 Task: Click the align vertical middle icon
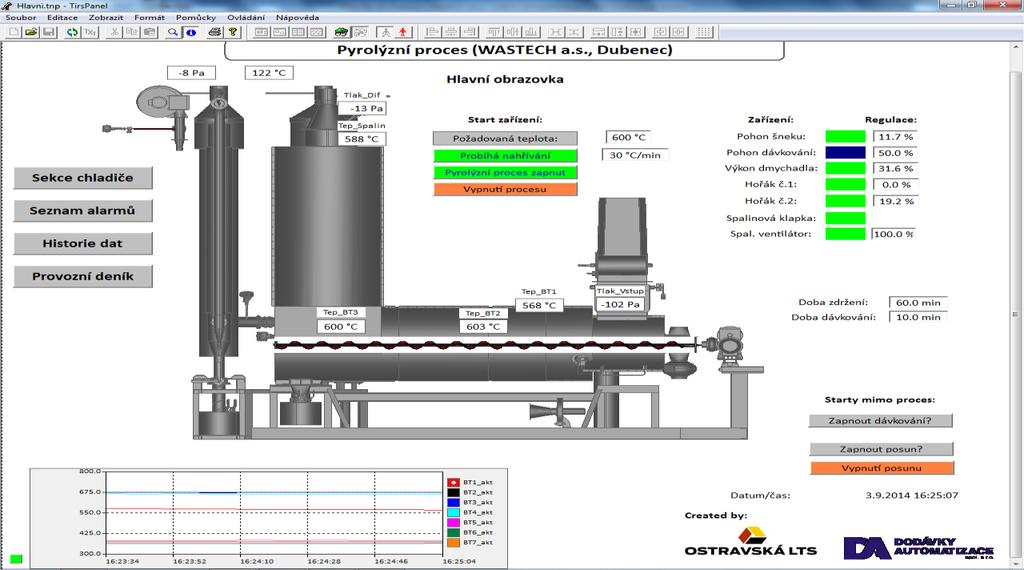pos(513,31)
